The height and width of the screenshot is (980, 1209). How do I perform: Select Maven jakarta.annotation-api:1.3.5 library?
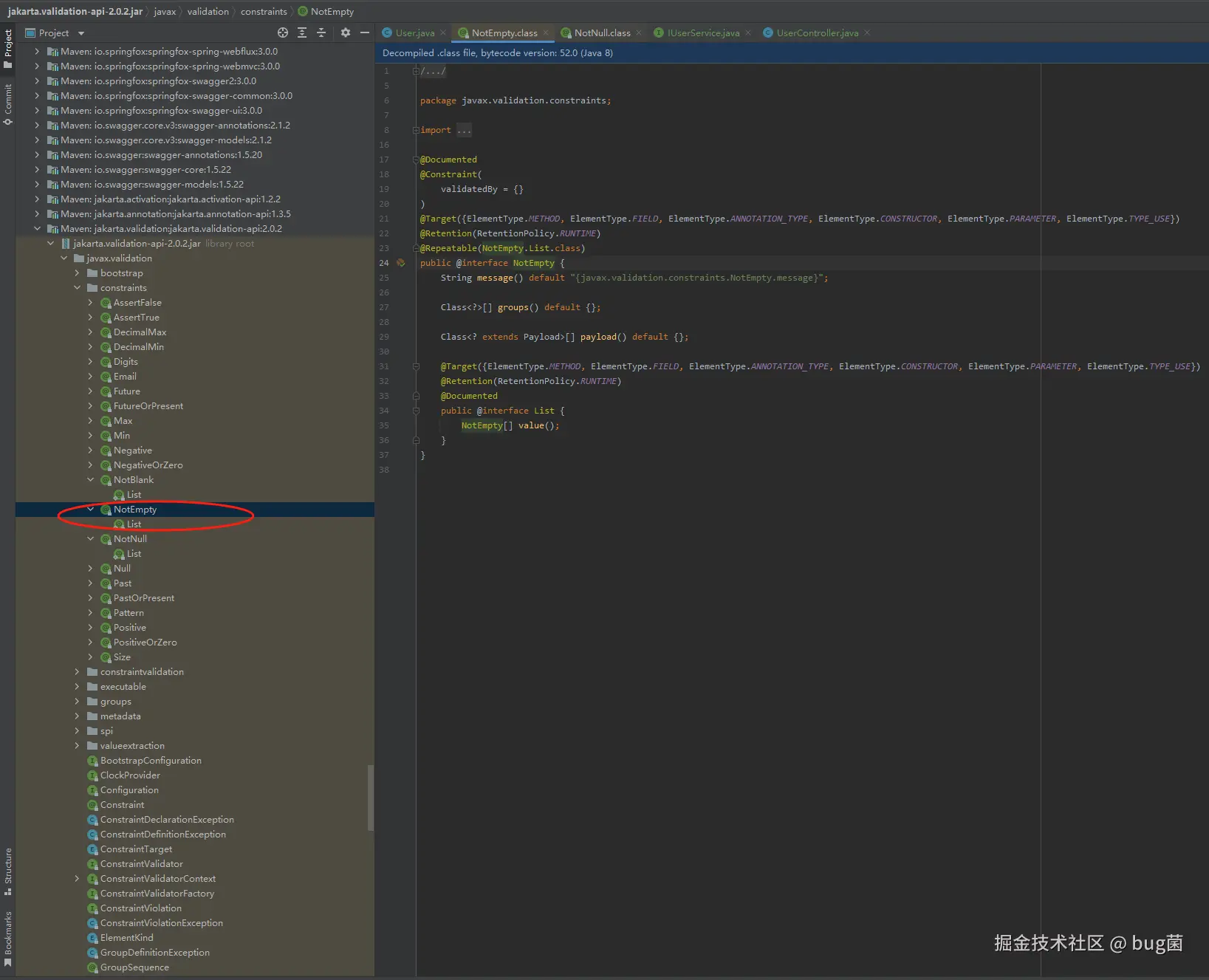176,214
